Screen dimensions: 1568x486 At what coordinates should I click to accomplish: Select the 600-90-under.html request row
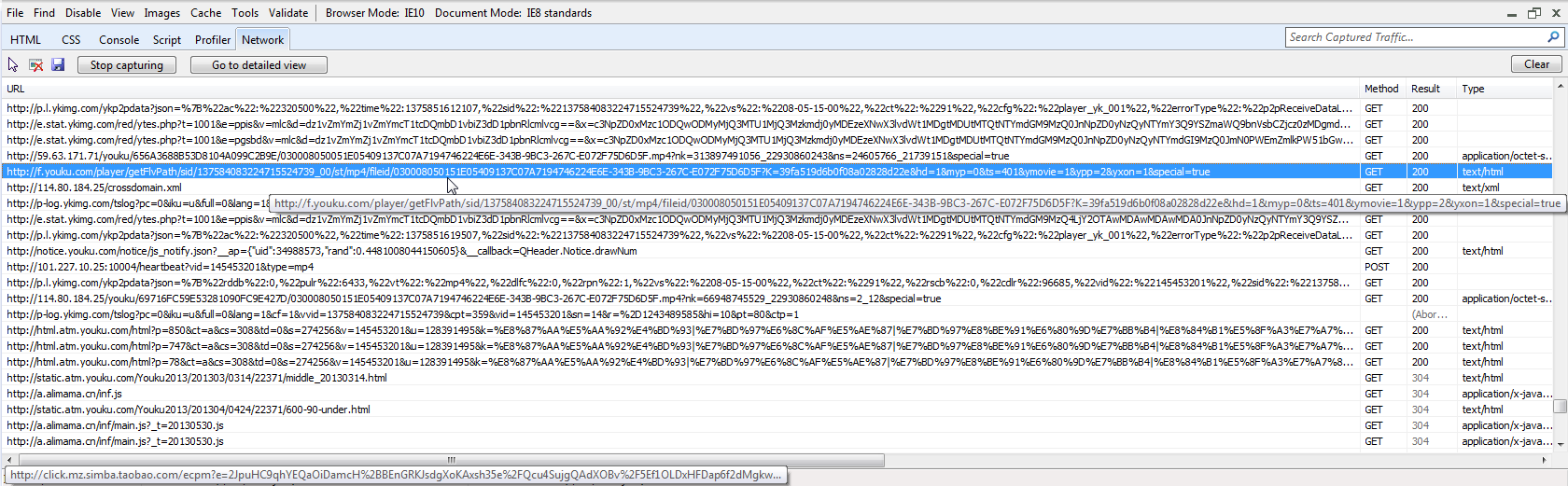(777, 410)
